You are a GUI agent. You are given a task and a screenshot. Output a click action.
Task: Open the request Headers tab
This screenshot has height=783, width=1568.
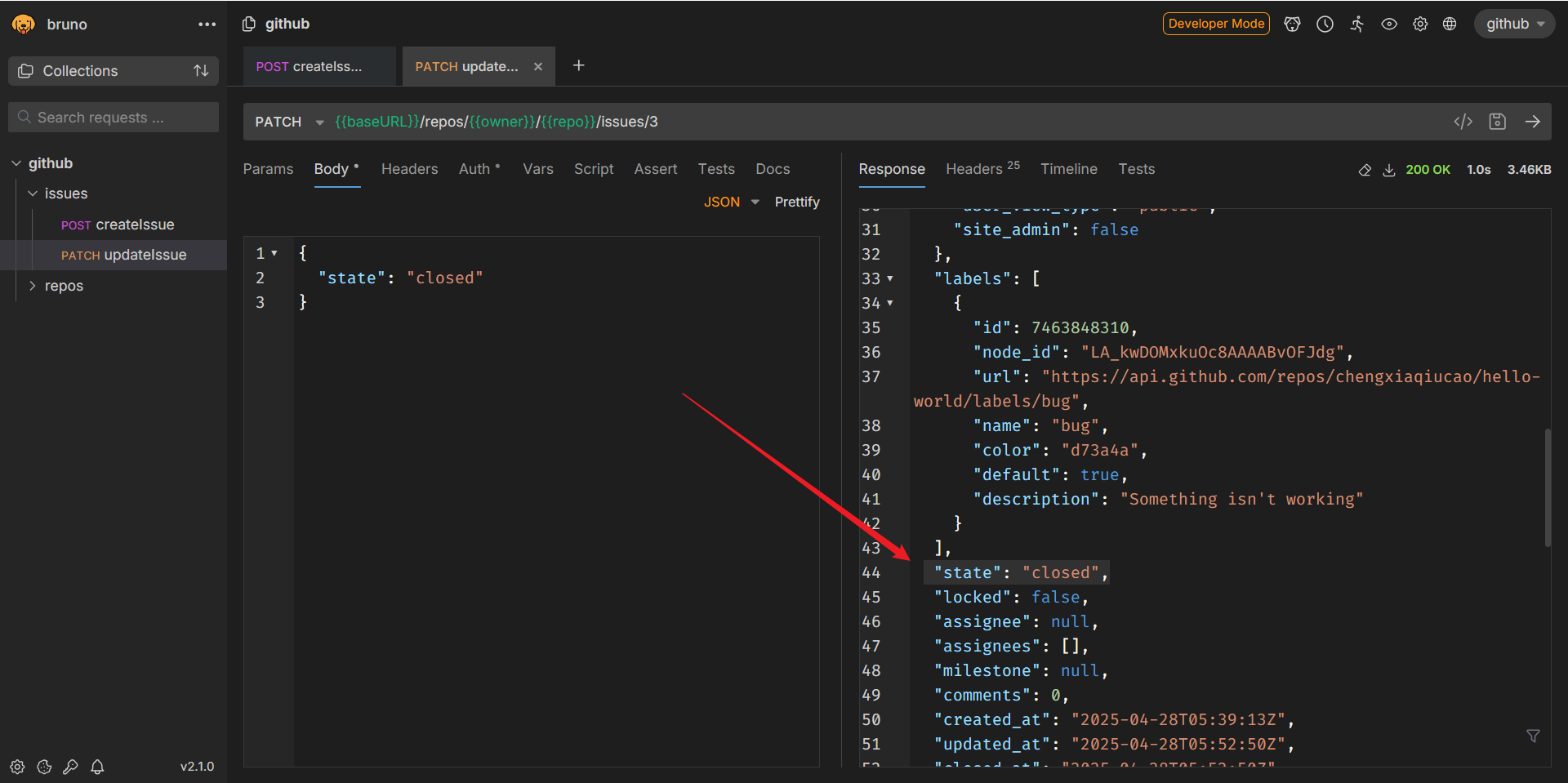(409, 169)
